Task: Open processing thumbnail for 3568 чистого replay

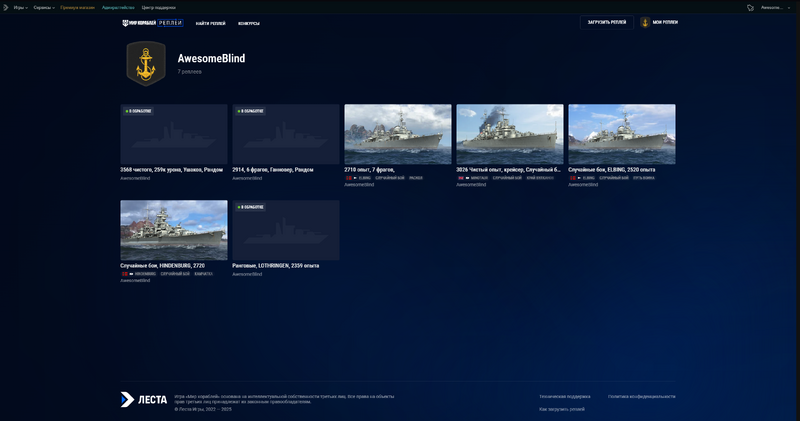Action: pos(174,134)
